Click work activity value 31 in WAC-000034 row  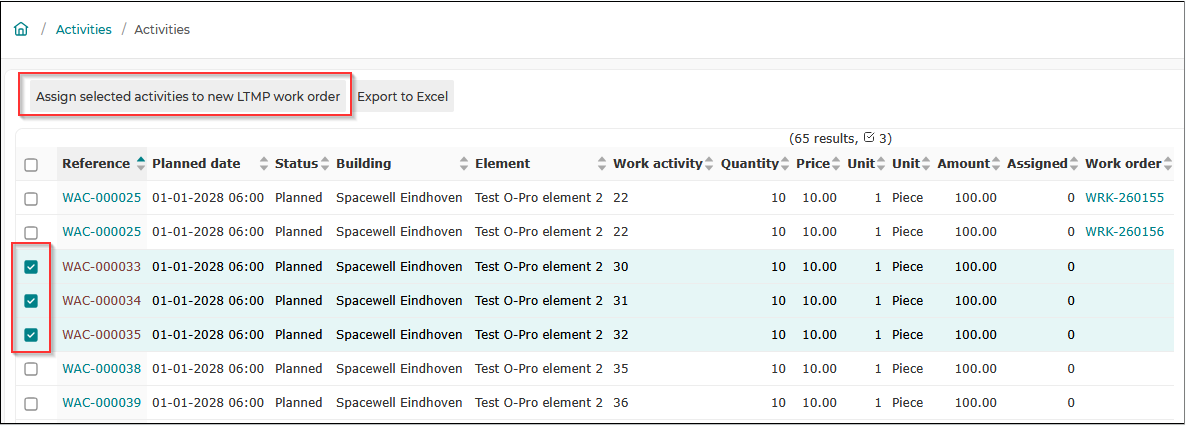[x=621, y=300]
